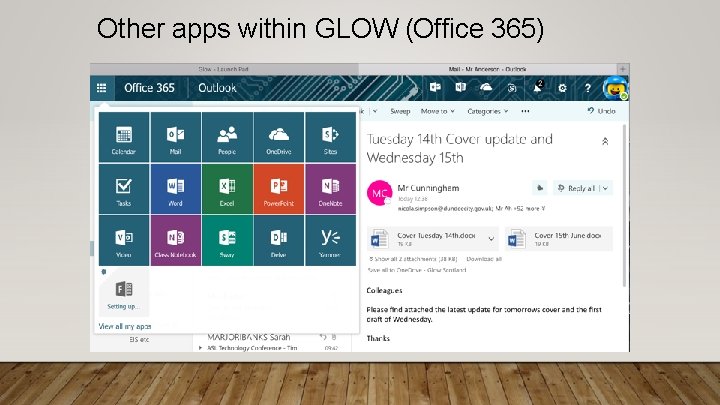Click the Outlook icon in header bar
The height and width of the screenshot is (405, 720).
pyautogui.click(x=435, y=87)
